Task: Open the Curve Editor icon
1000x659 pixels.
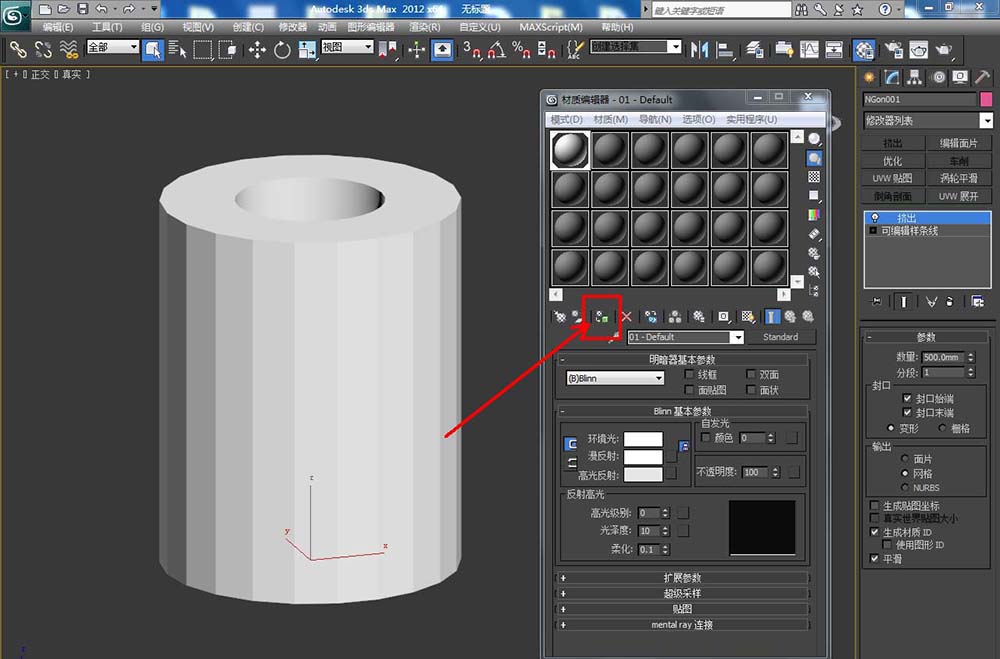Action: pyautogui.click(x=809, y=50)
